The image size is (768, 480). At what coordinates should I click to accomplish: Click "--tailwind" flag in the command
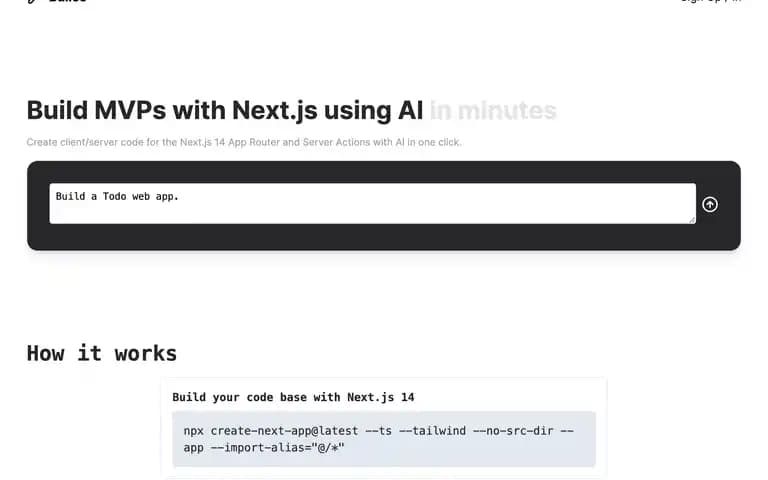[432, 431]
